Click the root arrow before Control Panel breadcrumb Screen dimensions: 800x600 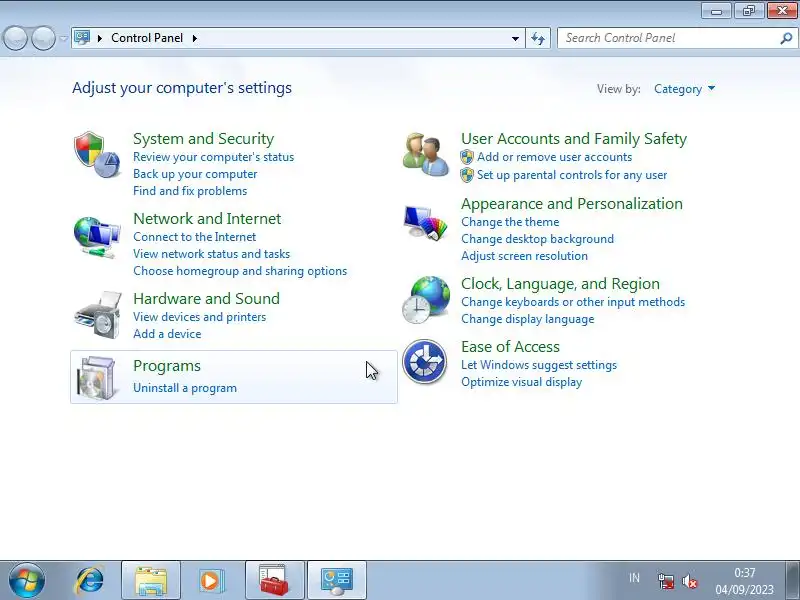(x=99, y=38)
